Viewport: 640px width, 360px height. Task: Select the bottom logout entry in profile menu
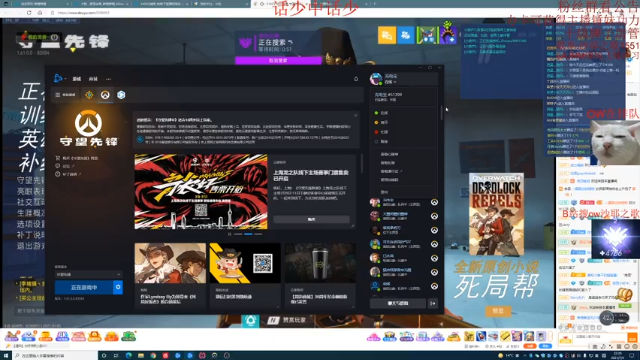click(384, 192)
